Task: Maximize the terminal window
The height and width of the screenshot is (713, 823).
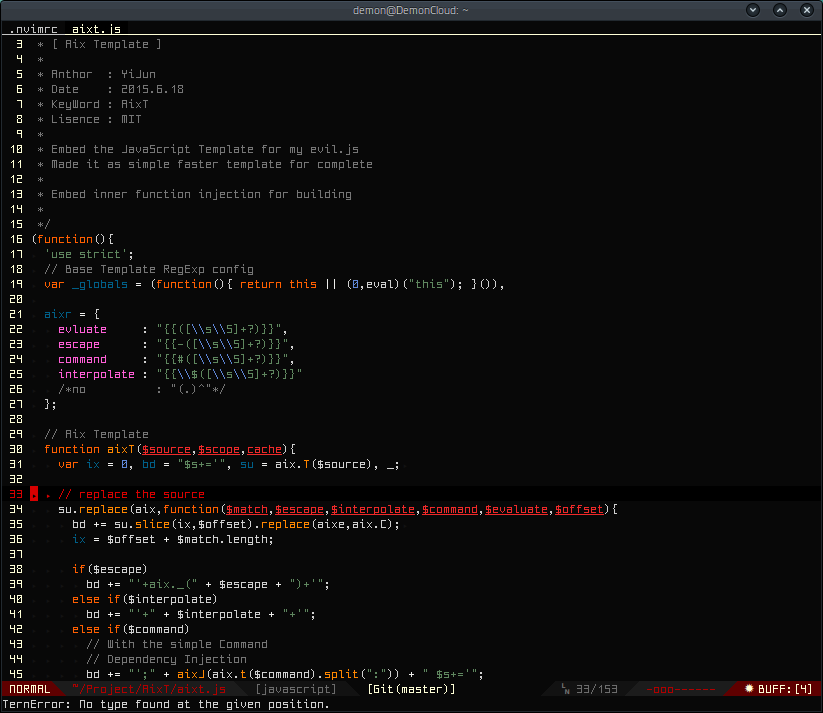Action: 780,10
